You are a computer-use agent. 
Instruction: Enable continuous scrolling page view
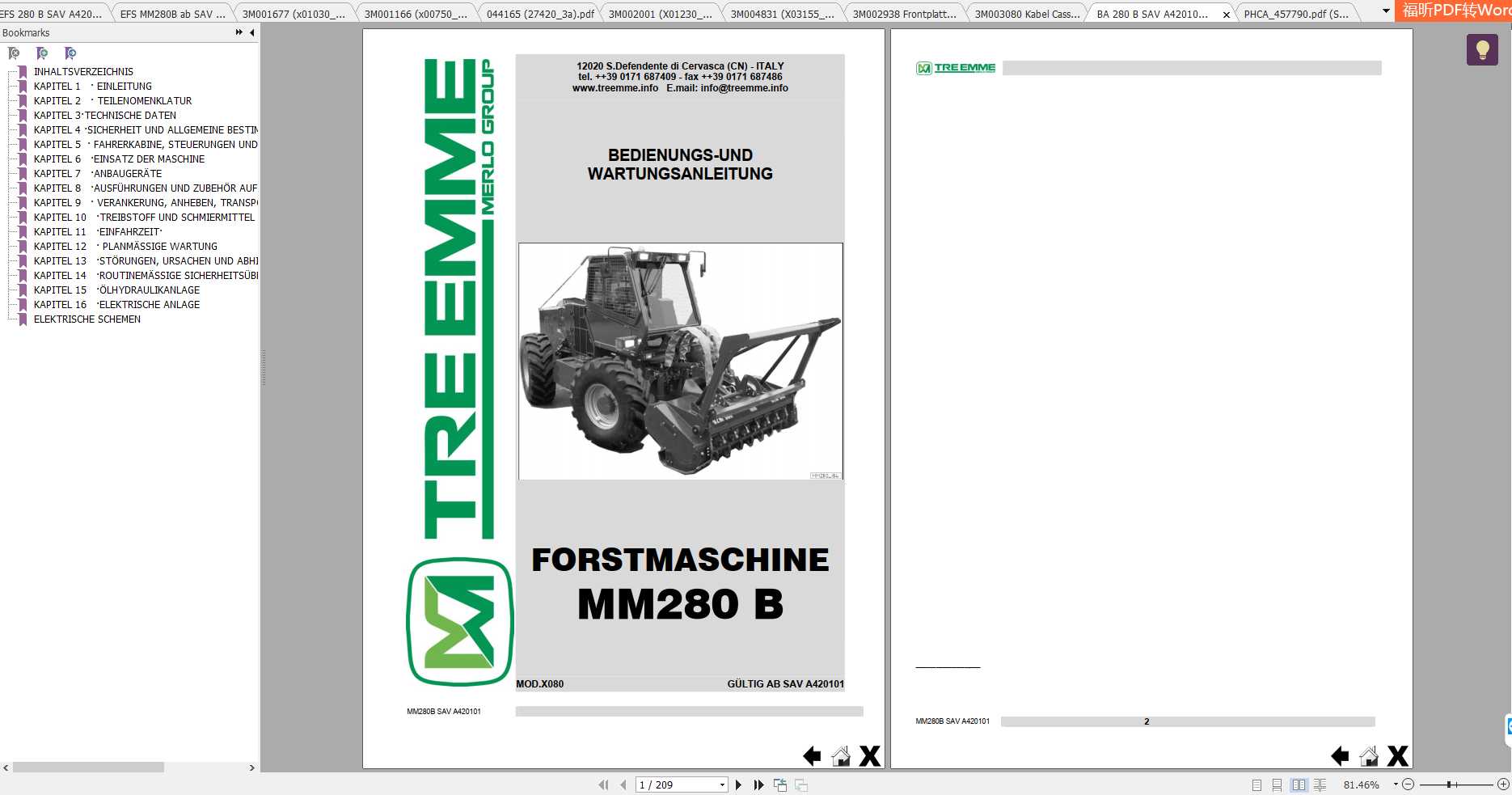click(x=1278, y=784)
